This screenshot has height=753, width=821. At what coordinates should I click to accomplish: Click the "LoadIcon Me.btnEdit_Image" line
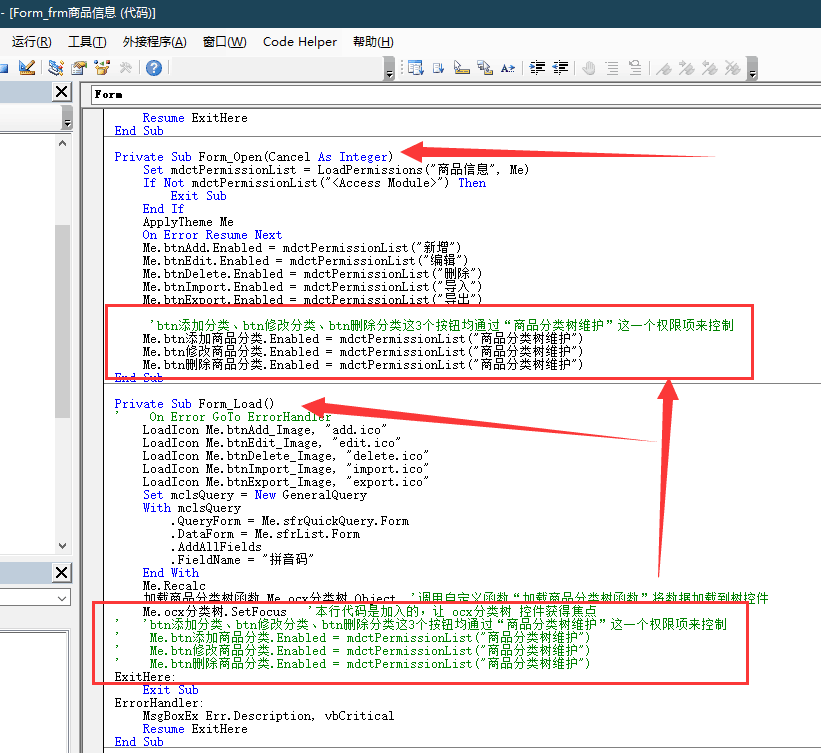pyautogui.click(x=272, y=443)
